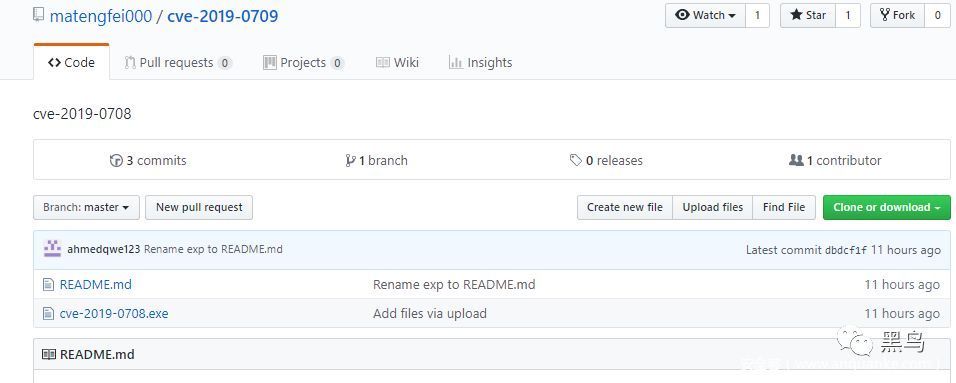Click the Projects board icon
Screen dimensions: 956x383
click(x=269, y=62)
